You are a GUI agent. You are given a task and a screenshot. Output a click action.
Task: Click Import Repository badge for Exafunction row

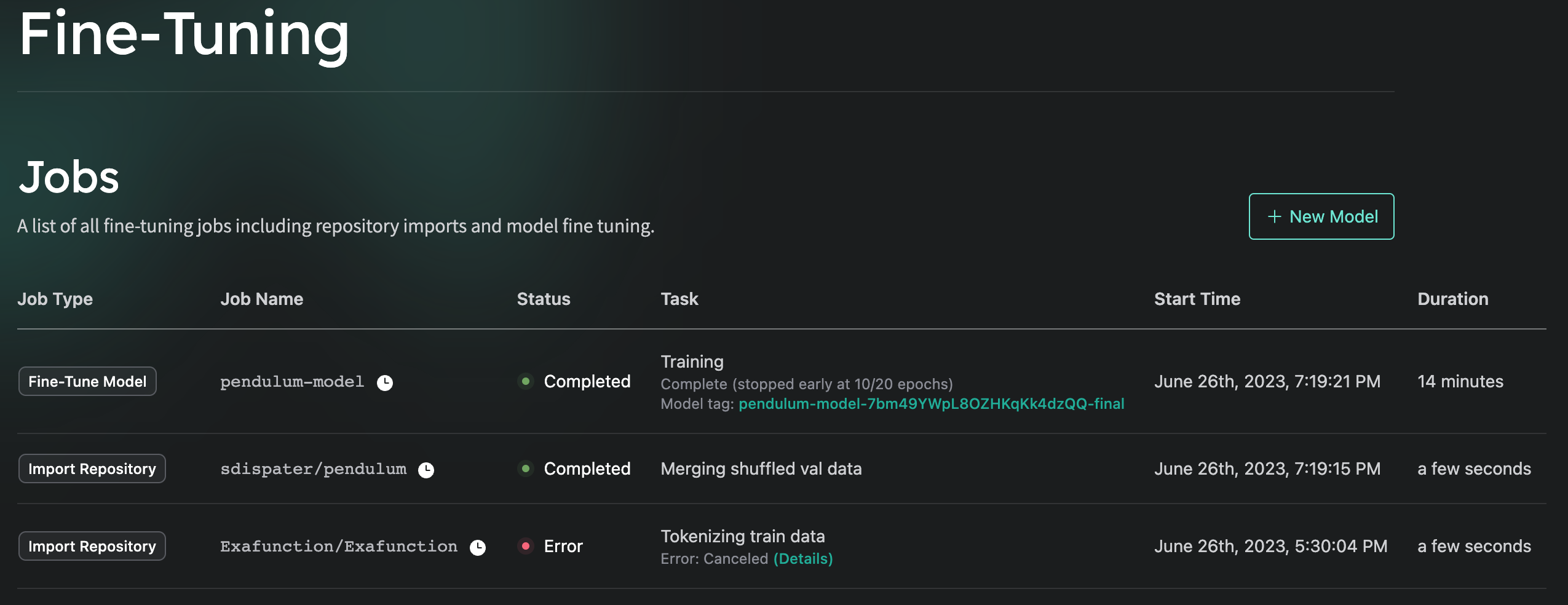pyautogui.click(x=92, y=546)
